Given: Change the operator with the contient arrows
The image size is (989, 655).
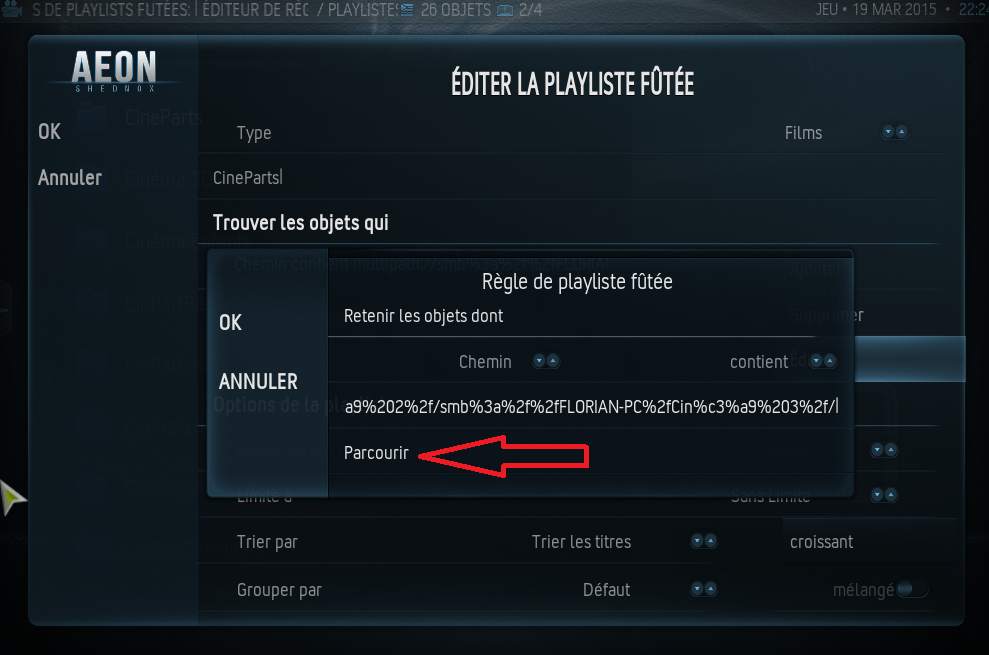Looking at the screenshot, I should coord(822,361).
